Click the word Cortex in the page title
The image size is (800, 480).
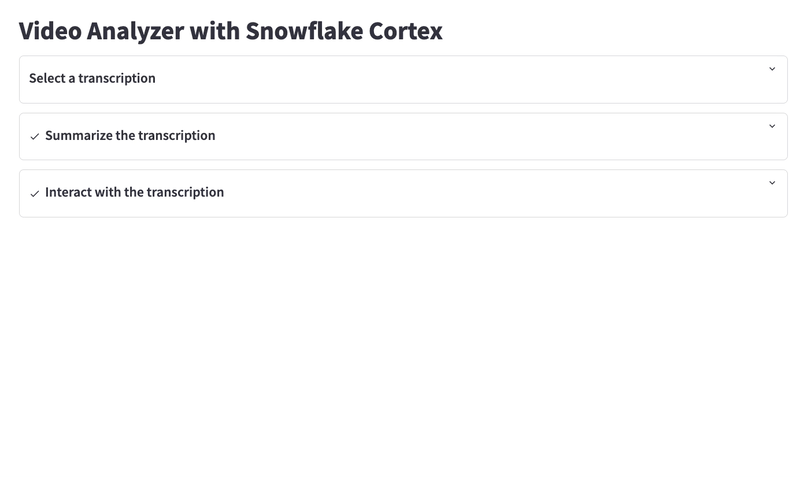tap(406, 31)
